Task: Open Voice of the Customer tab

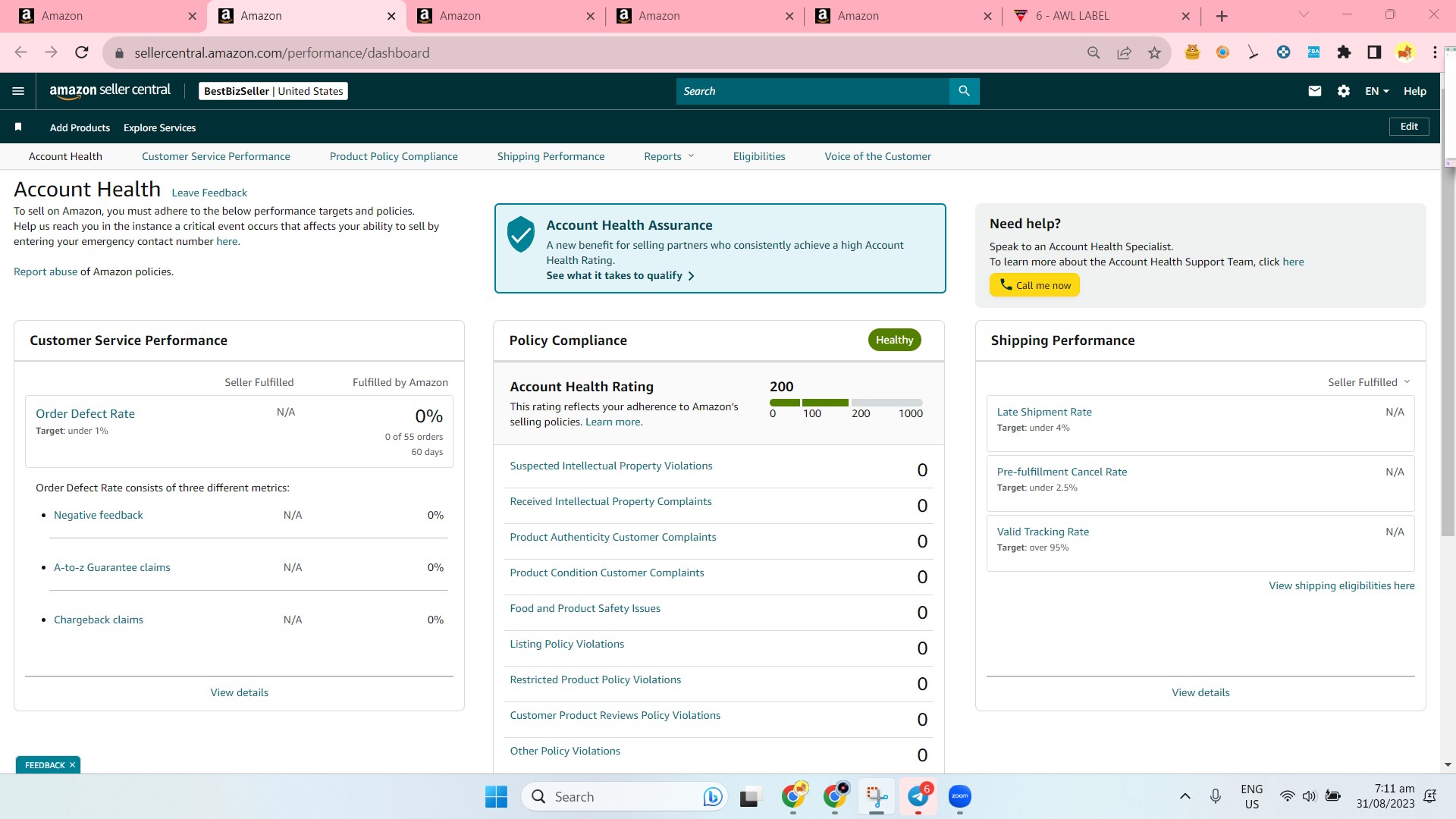Action: 878,156
